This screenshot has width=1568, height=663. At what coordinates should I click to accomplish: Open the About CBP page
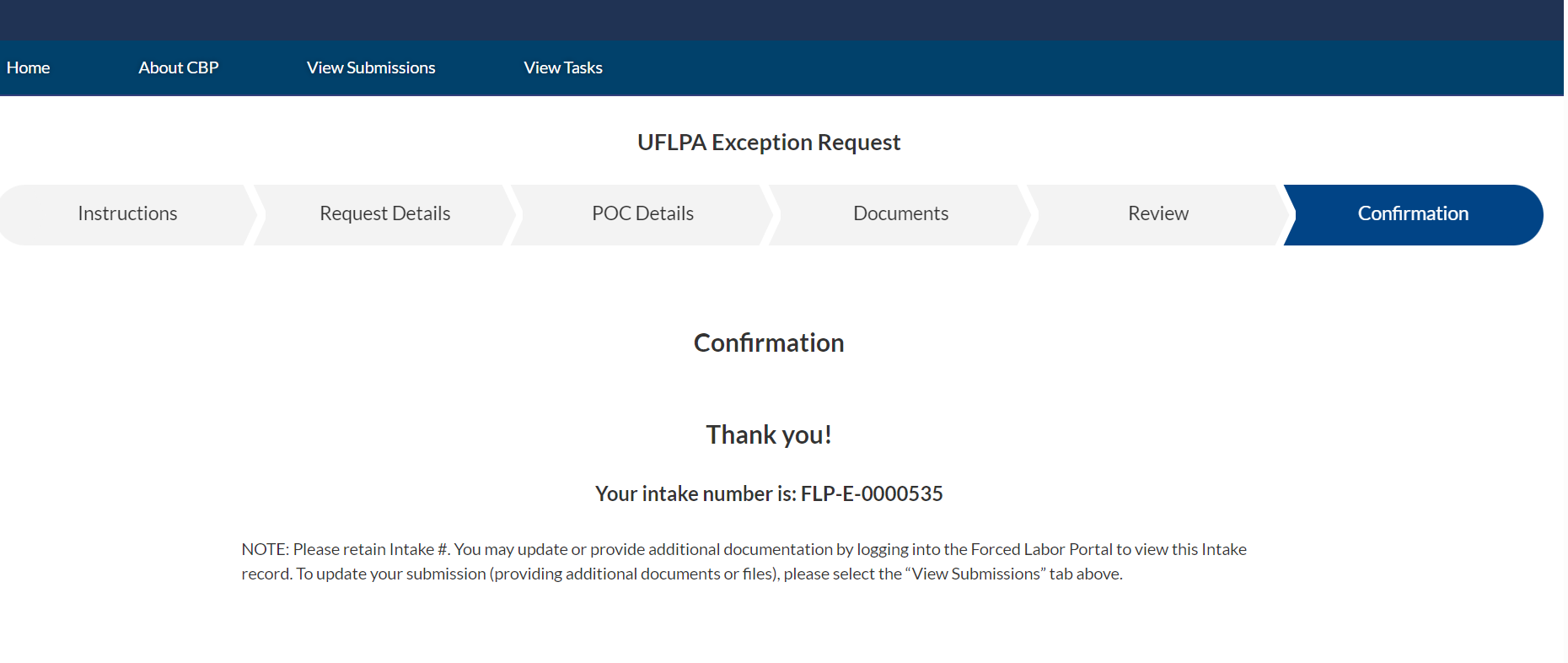tap(178, 67)
